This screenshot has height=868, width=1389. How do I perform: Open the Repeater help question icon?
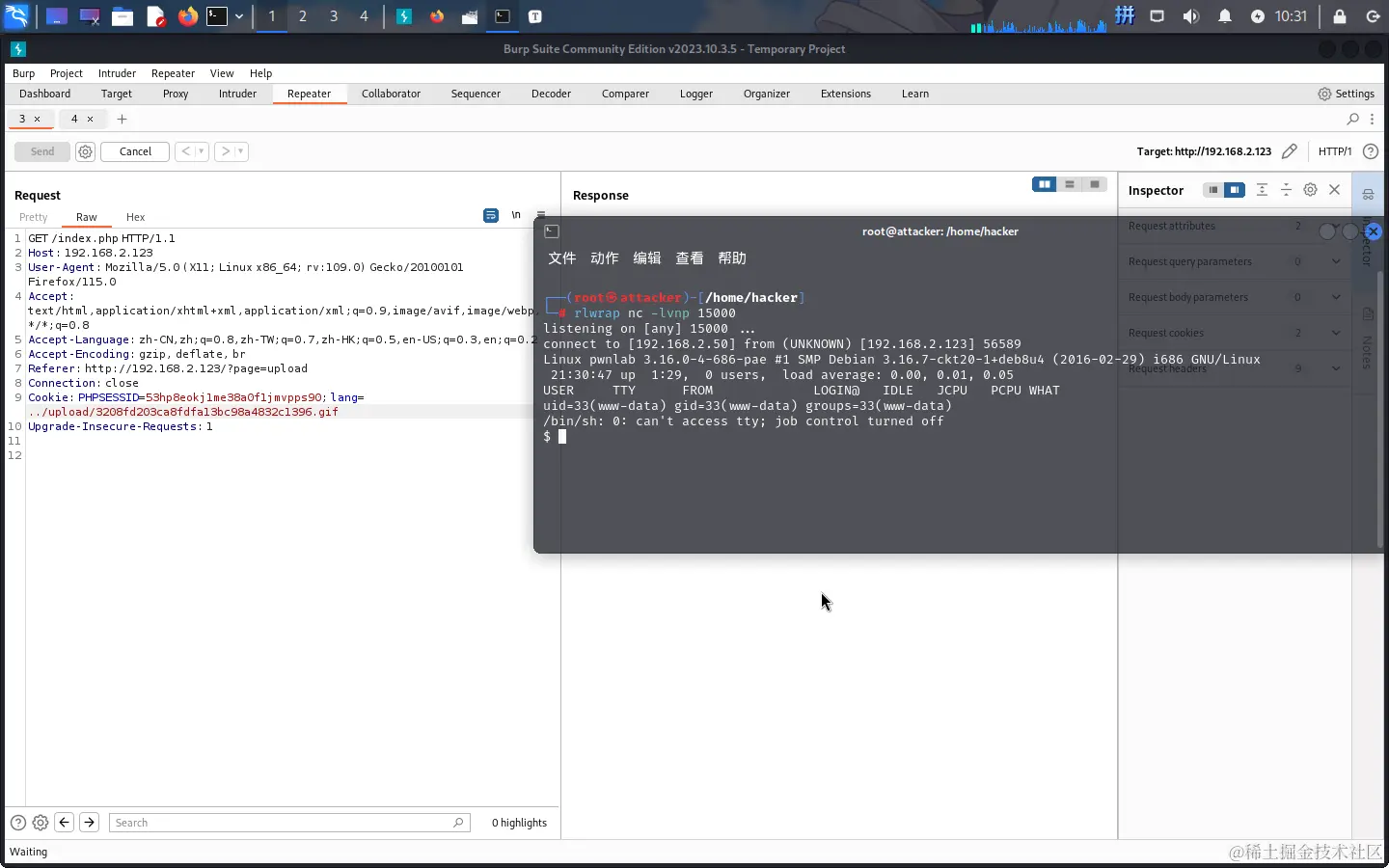pyautogui.click(x=1370, y=151)
